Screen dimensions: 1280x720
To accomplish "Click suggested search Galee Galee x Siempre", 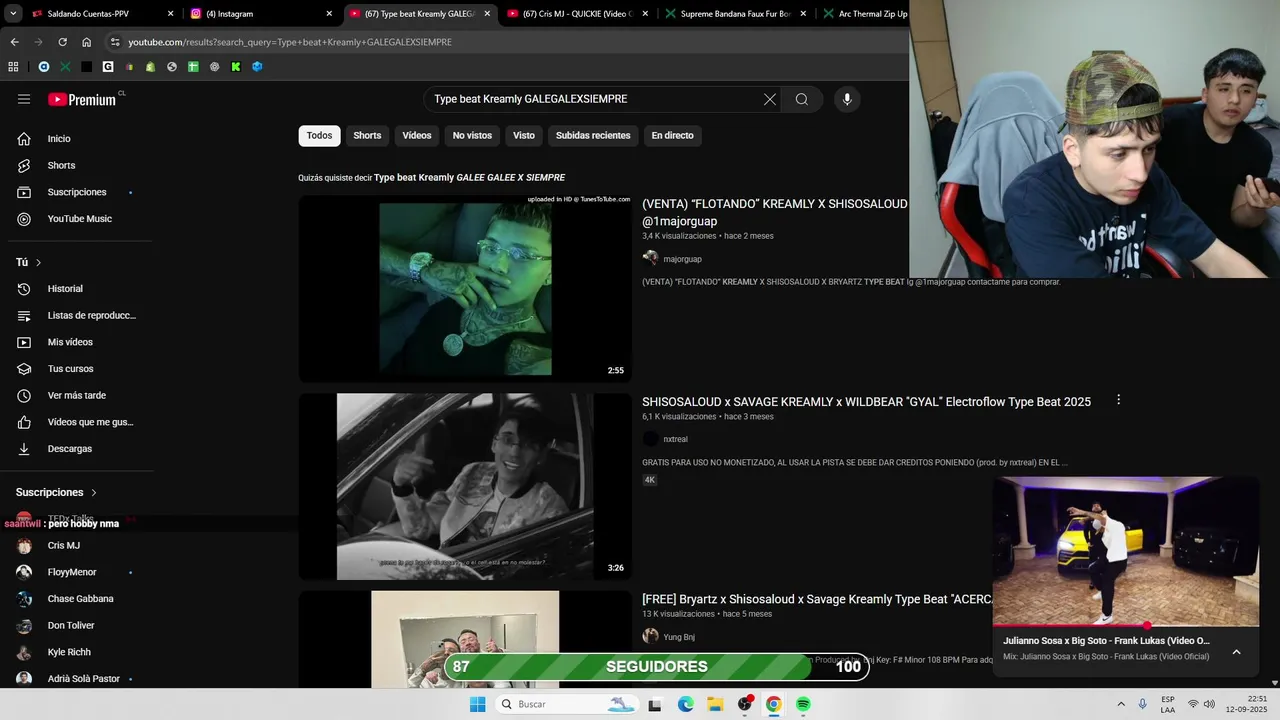I will [x=469, y=178].
